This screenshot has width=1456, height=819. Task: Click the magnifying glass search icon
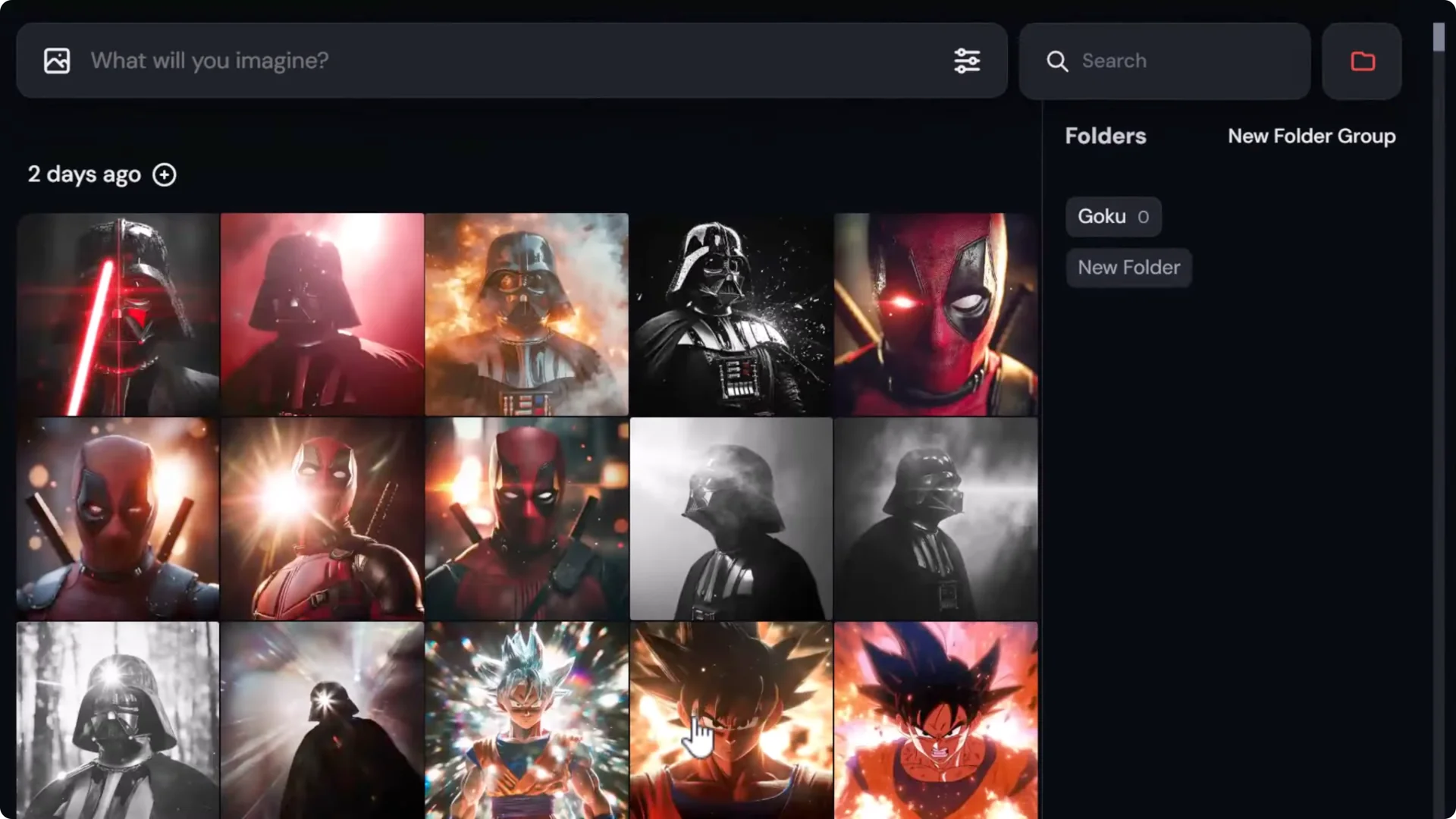pos(1057,61)
